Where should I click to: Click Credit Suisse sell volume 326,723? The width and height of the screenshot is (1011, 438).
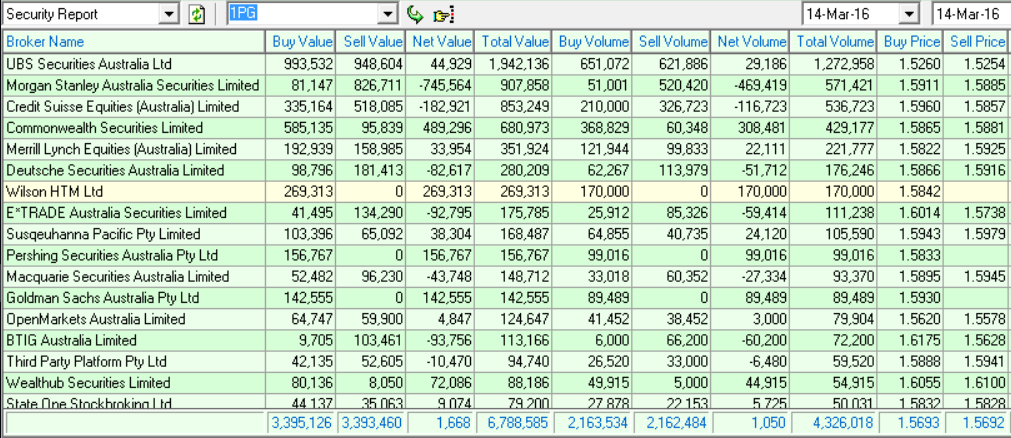coord(683,107)
